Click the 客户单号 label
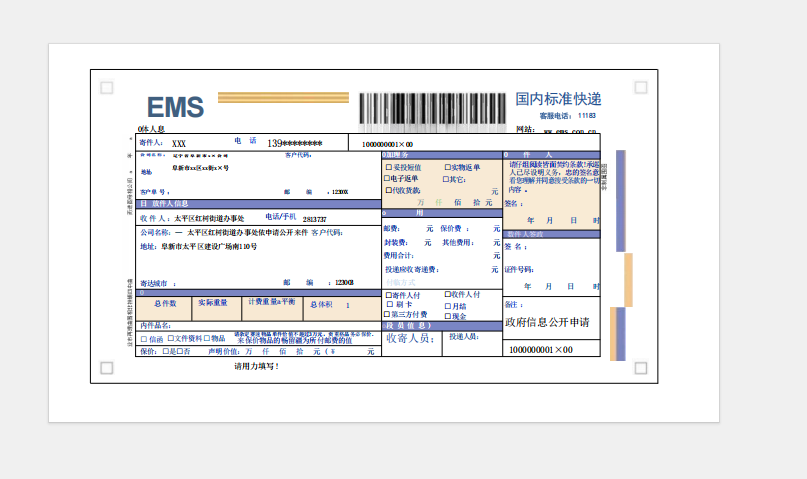807x479 pixels. click(x=154, y=192)
